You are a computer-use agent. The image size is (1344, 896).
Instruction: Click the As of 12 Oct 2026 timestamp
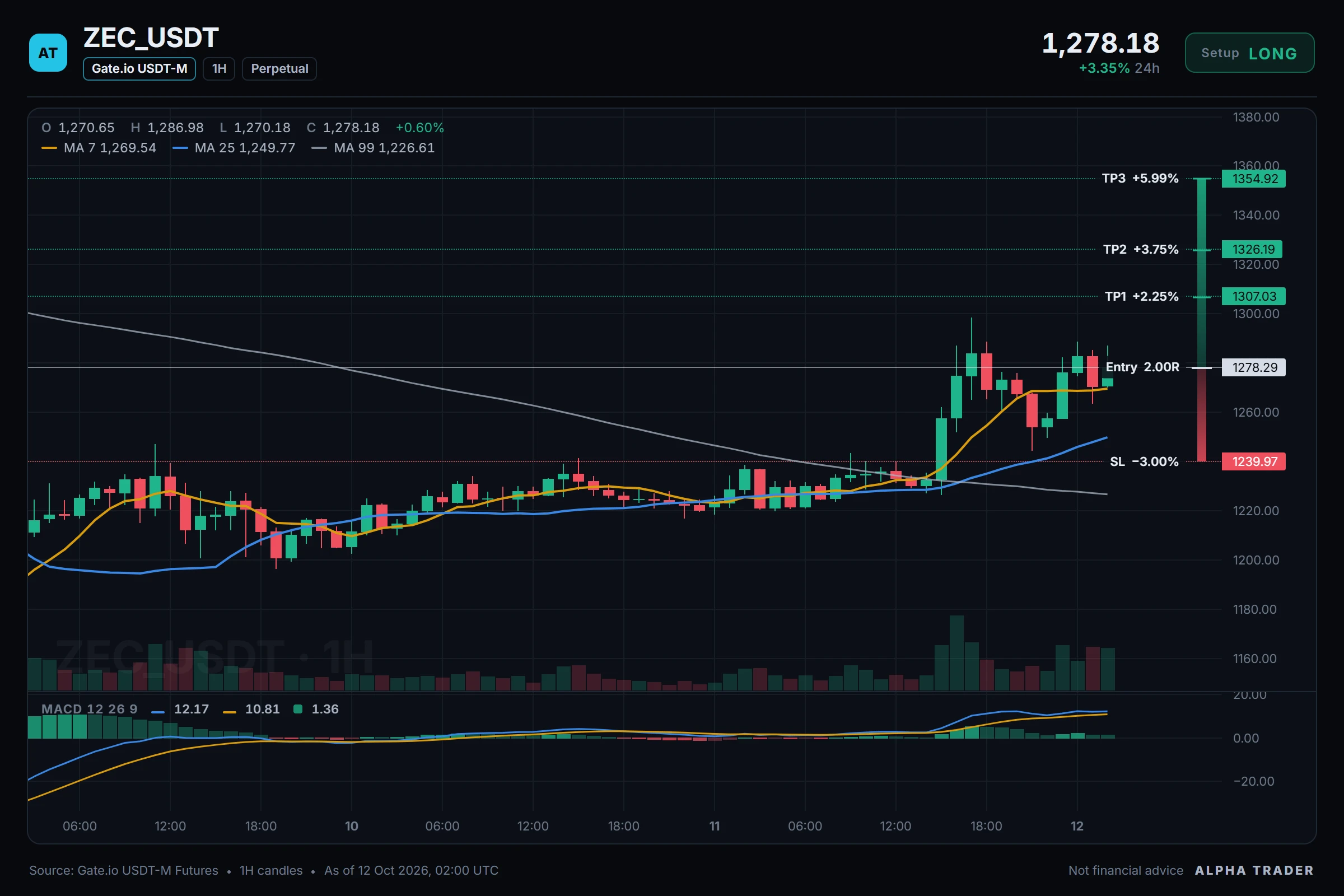click(x=412, y=870)
